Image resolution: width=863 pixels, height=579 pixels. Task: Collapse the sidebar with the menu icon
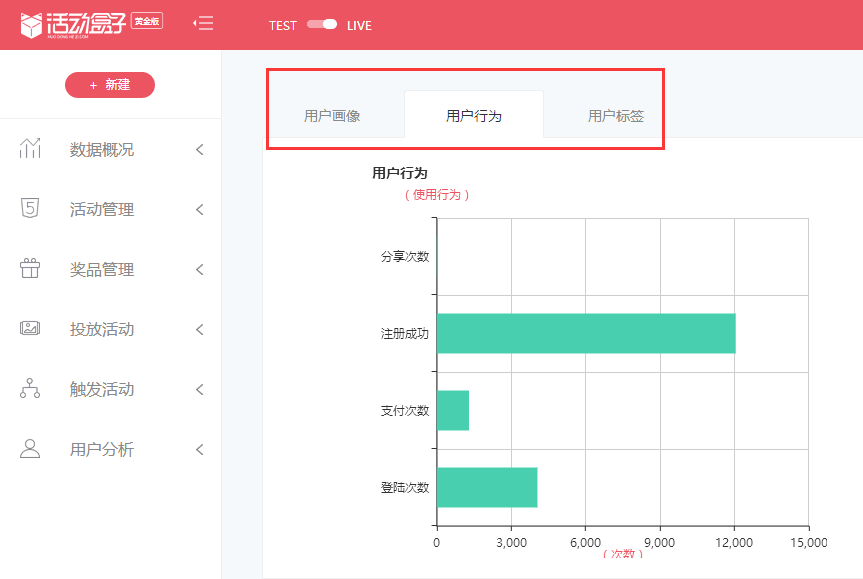point(203,24)
